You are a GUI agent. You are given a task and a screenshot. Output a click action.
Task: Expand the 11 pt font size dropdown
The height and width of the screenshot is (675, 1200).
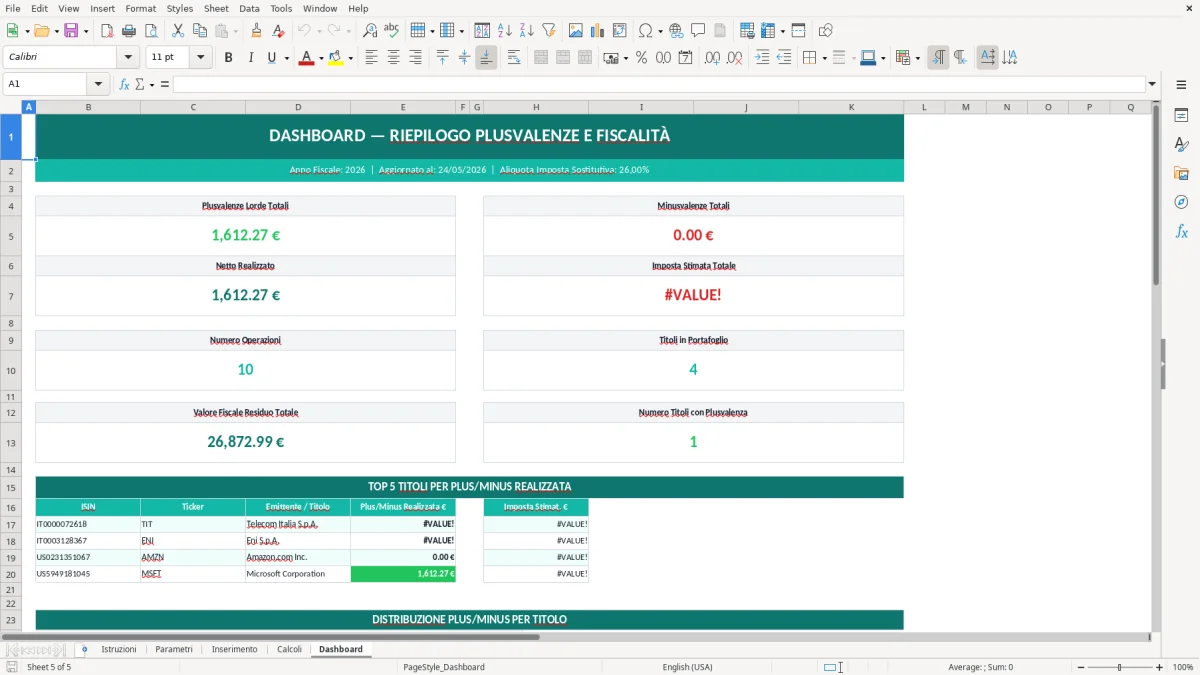point(201,58)
